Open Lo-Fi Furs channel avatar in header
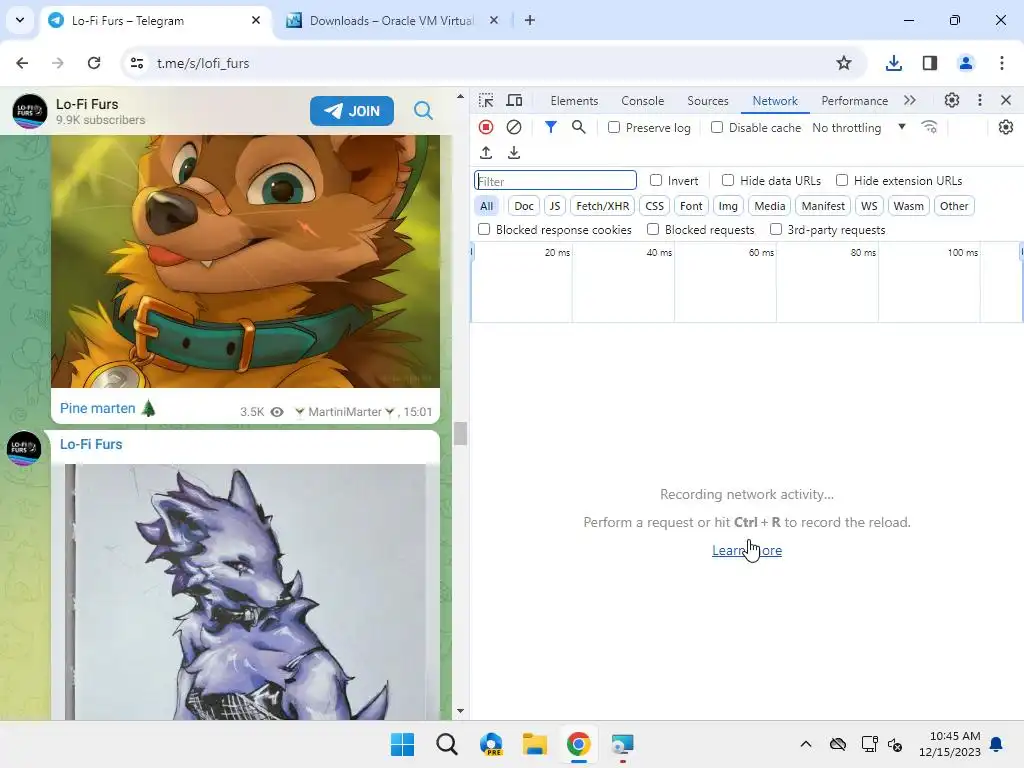 pyautogui.click(x=29, y=111)
